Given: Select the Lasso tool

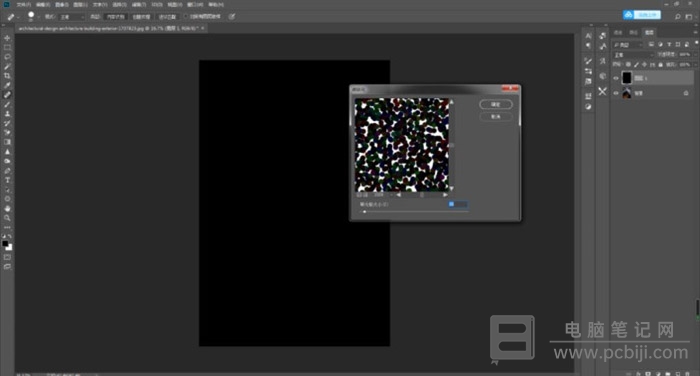Looking at the screenshot, I should point(7,57).
